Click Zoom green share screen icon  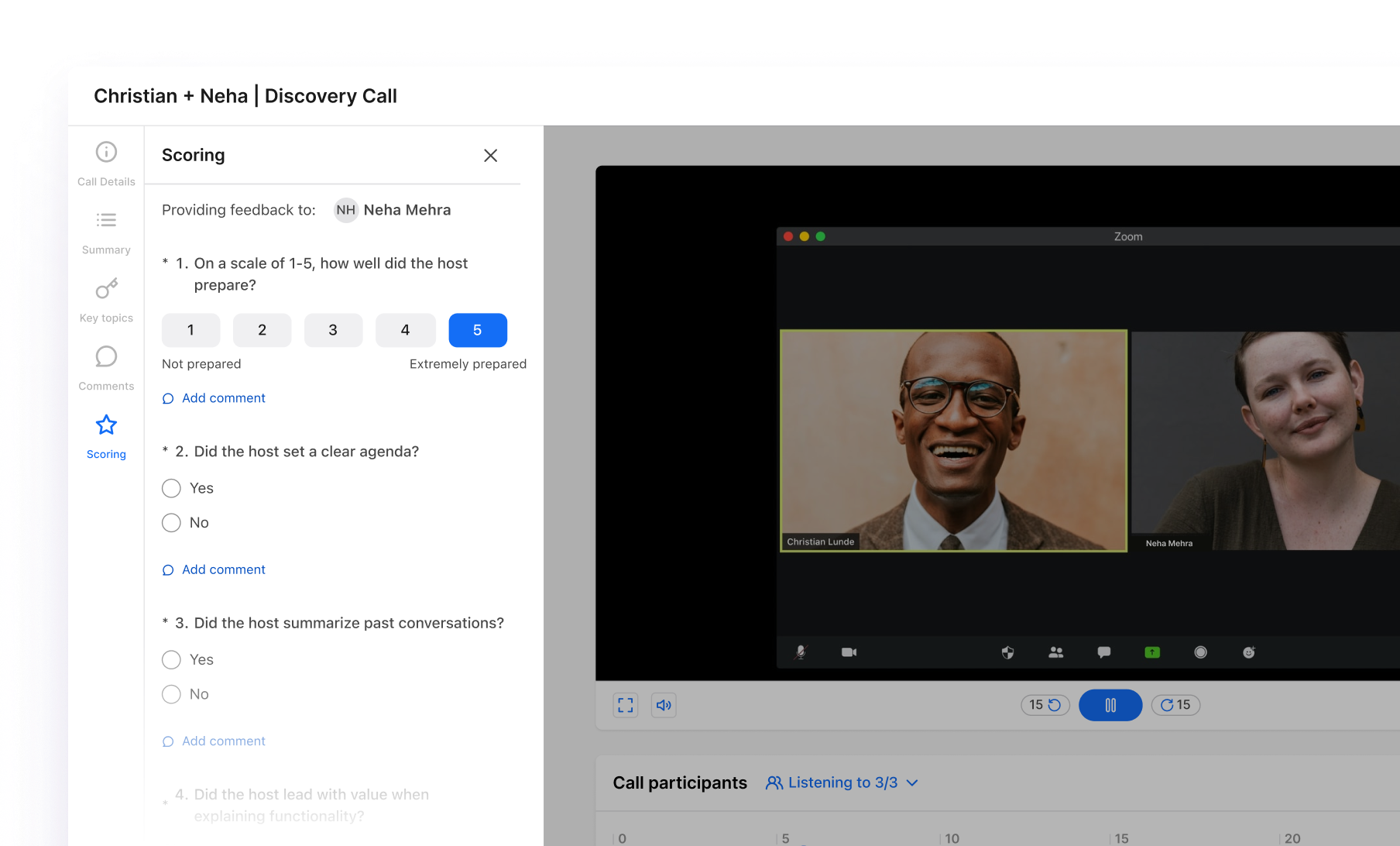pos(1152,652)
